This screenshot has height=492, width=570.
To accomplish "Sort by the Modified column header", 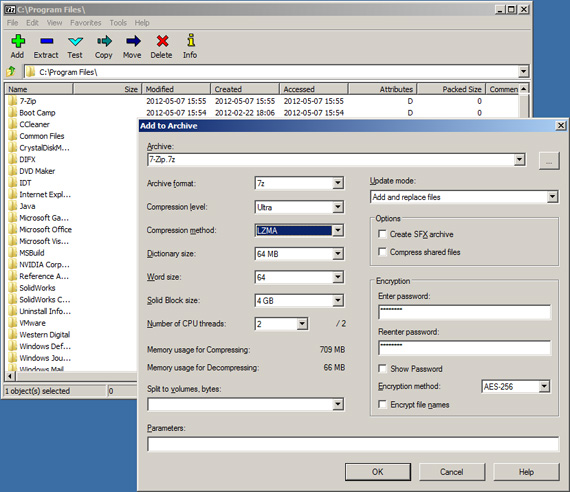I will click(176, 89).
